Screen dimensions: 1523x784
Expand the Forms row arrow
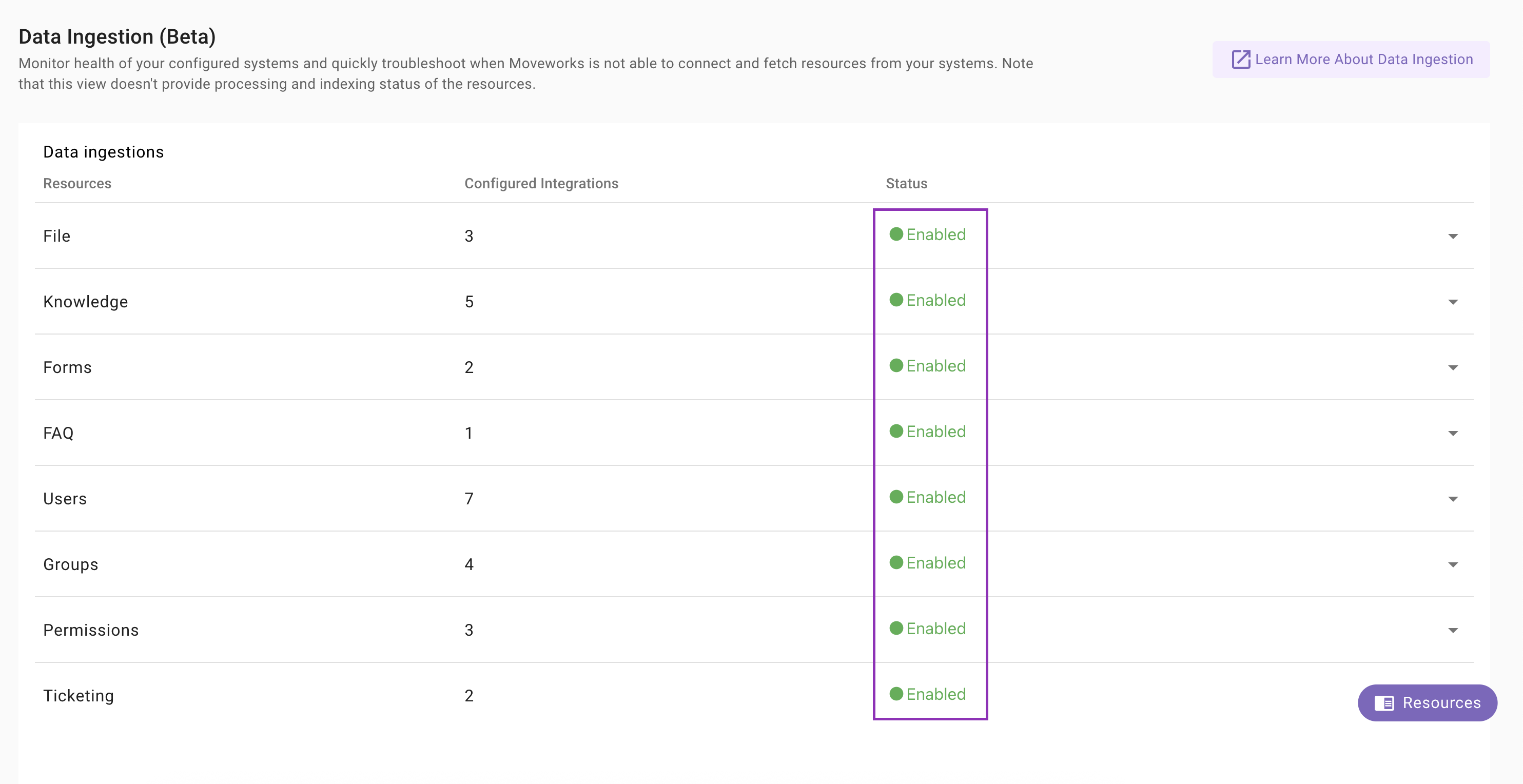pyautogui.click(x=1453, y=368)
